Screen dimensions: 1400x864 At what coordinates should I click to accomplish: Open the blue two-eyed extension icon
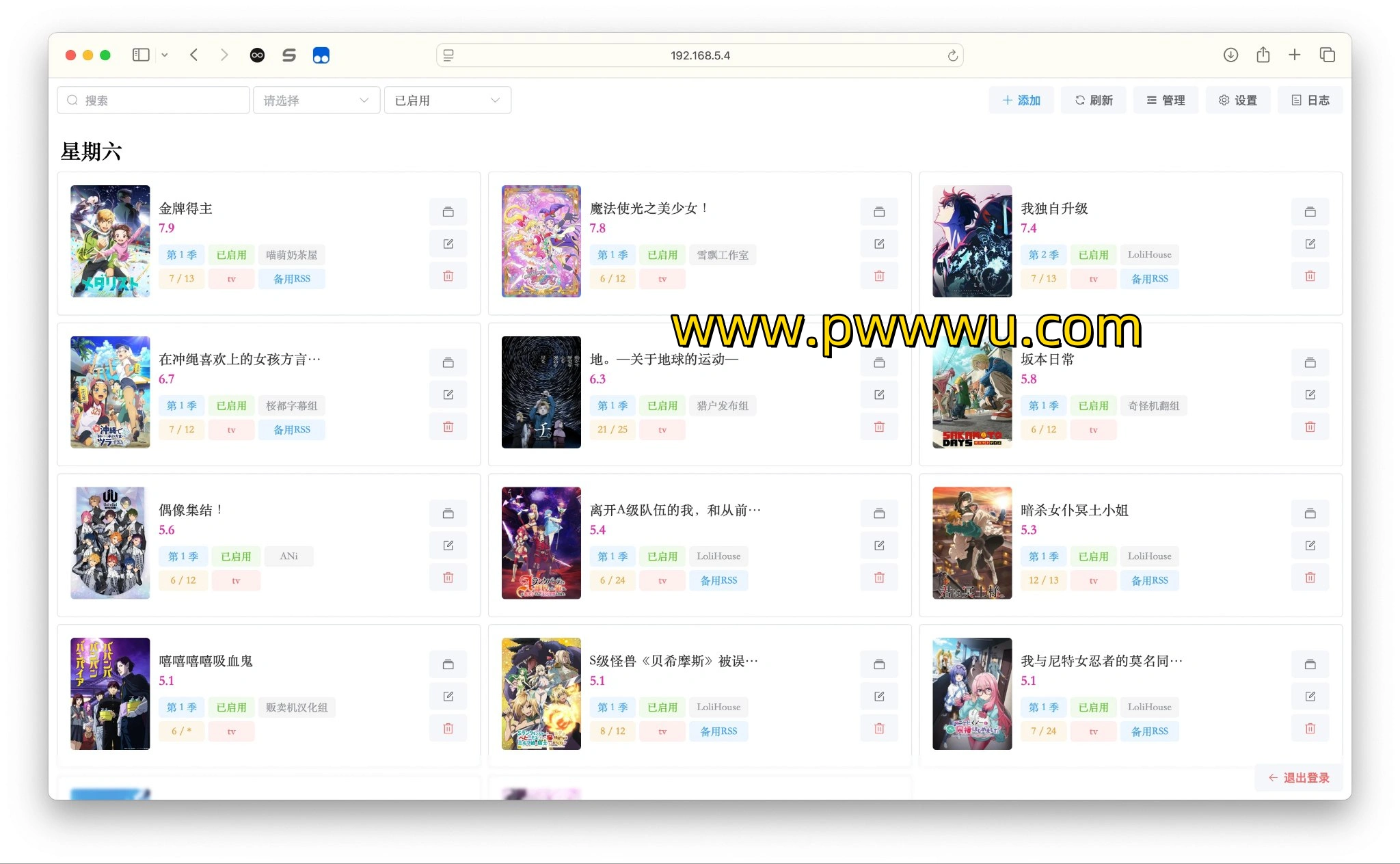pos(321,55)
